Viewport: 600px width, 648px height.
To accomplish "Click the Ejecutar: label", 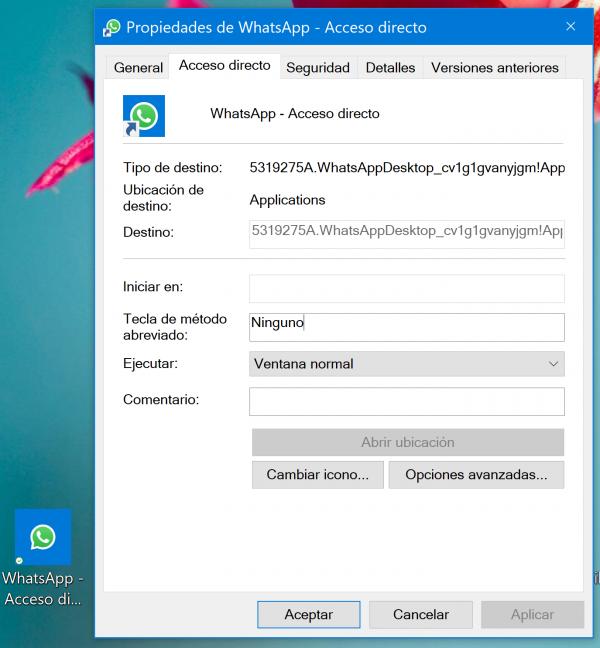I will pyautogui.click(x=150, y=364).
